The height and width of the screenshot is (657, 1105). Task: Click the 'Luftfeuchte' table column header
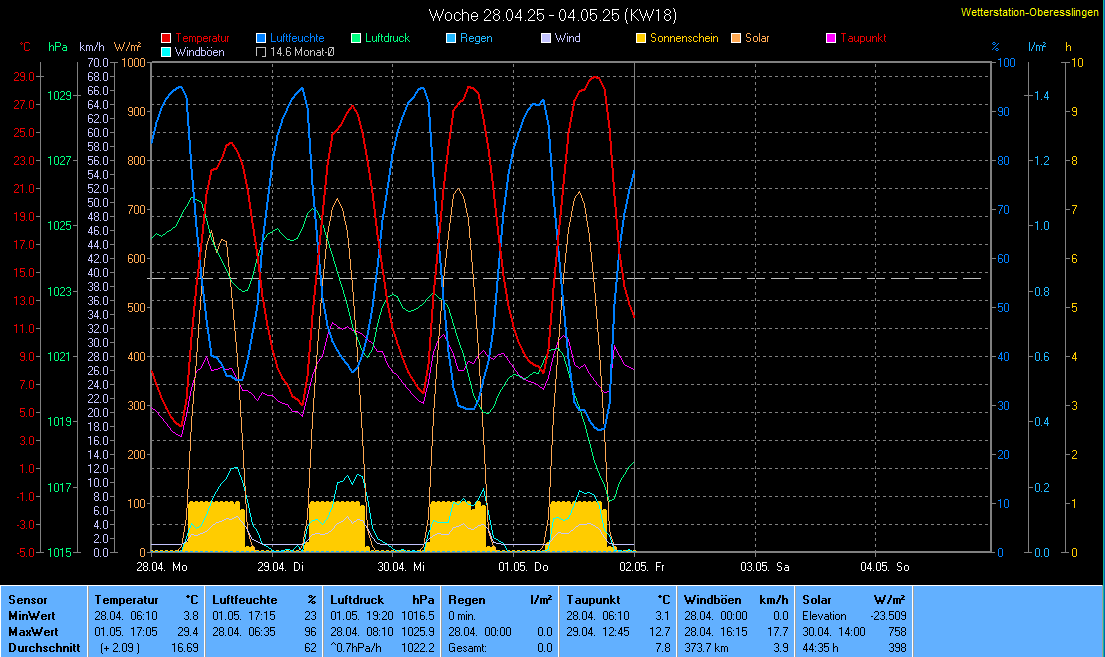click(245, 600)
